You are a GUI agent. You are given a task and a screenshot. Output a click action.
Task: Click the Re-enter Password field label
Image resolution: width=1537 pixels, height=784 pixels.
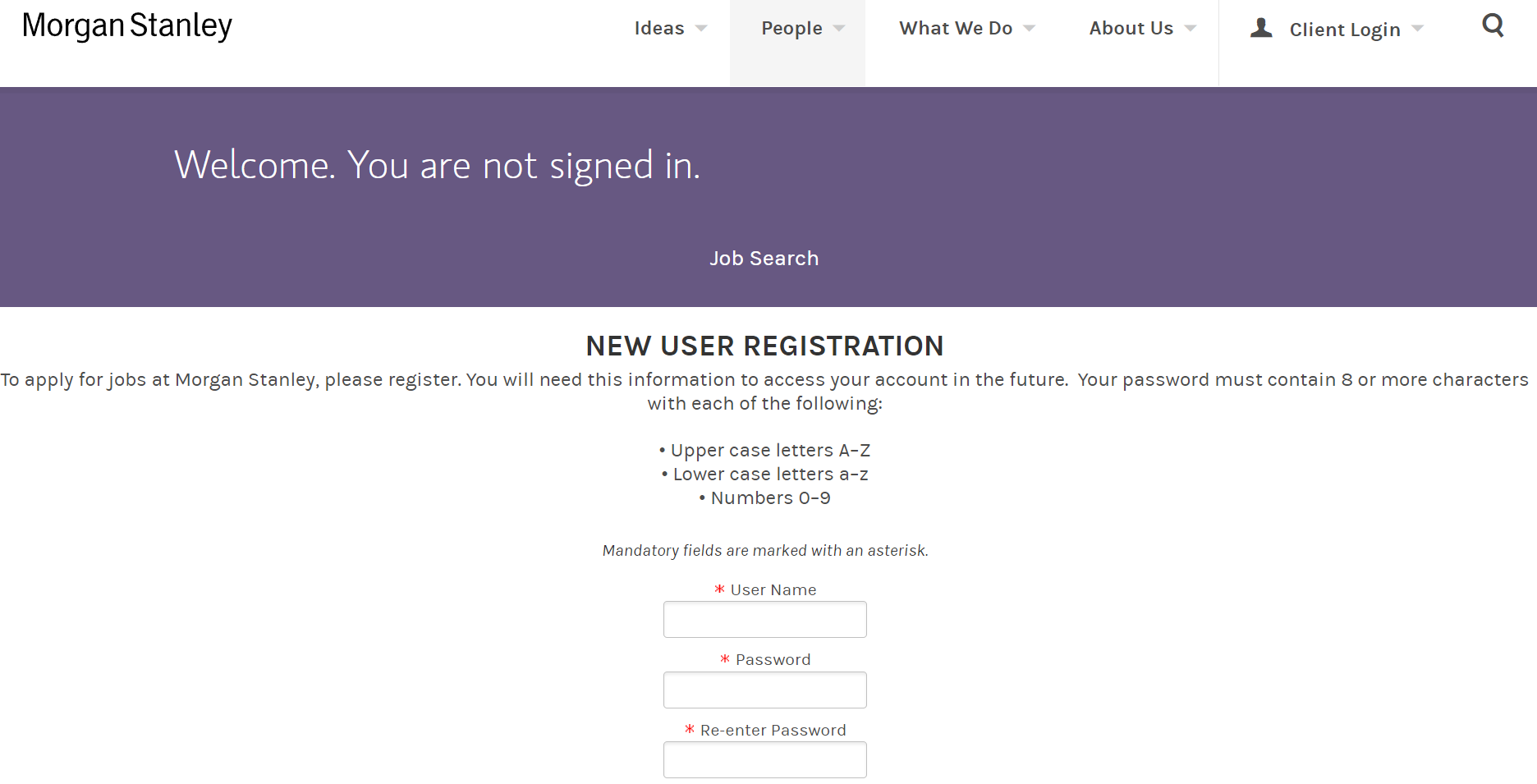(x=773, y=731)
